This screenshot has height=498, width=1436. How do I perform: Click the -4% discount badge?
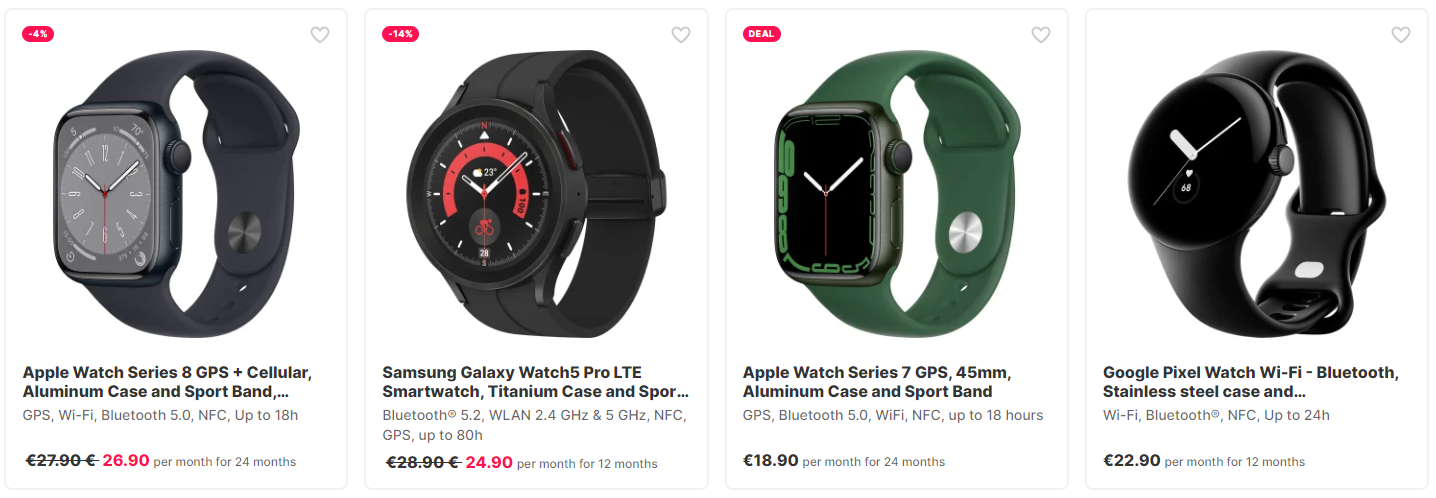coord(38,34)
